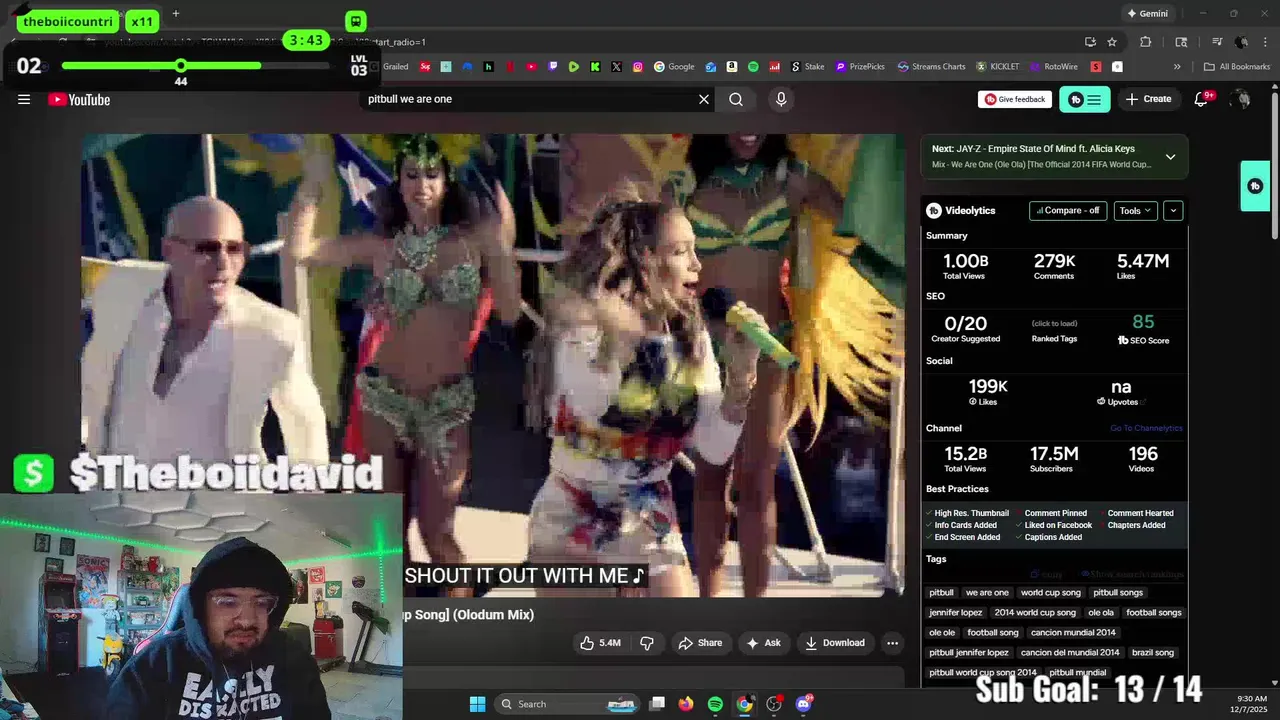Viewport: 1280px width, 720px height.
Task: Open the teal TubeBuddy side tab
Action: coord(1255,186)
